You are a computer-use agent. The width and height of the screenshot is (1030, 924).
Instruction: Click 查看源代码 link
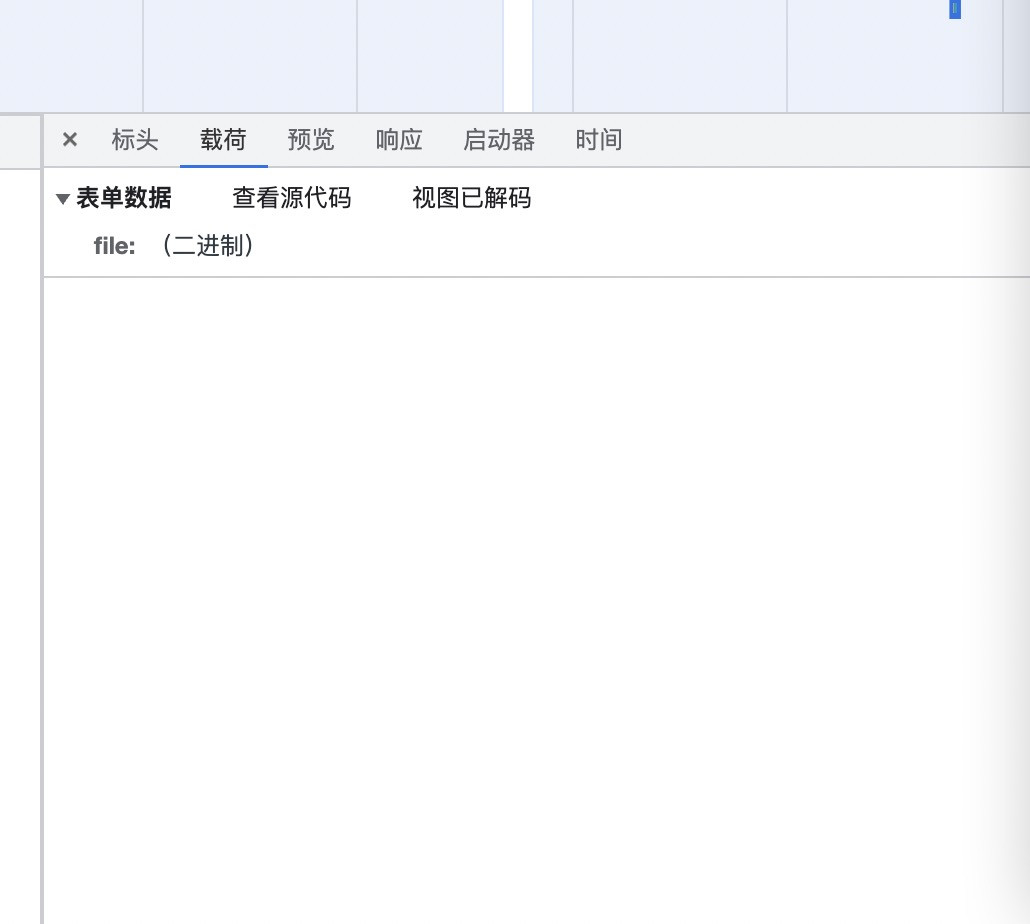click(x=292, y=198)
